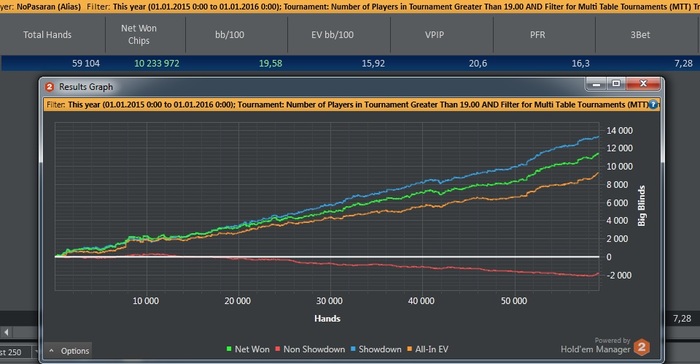Toggle the Non Showdown legend series
Viewport: 700px width, 364px height.
click(x=310, y=349)
